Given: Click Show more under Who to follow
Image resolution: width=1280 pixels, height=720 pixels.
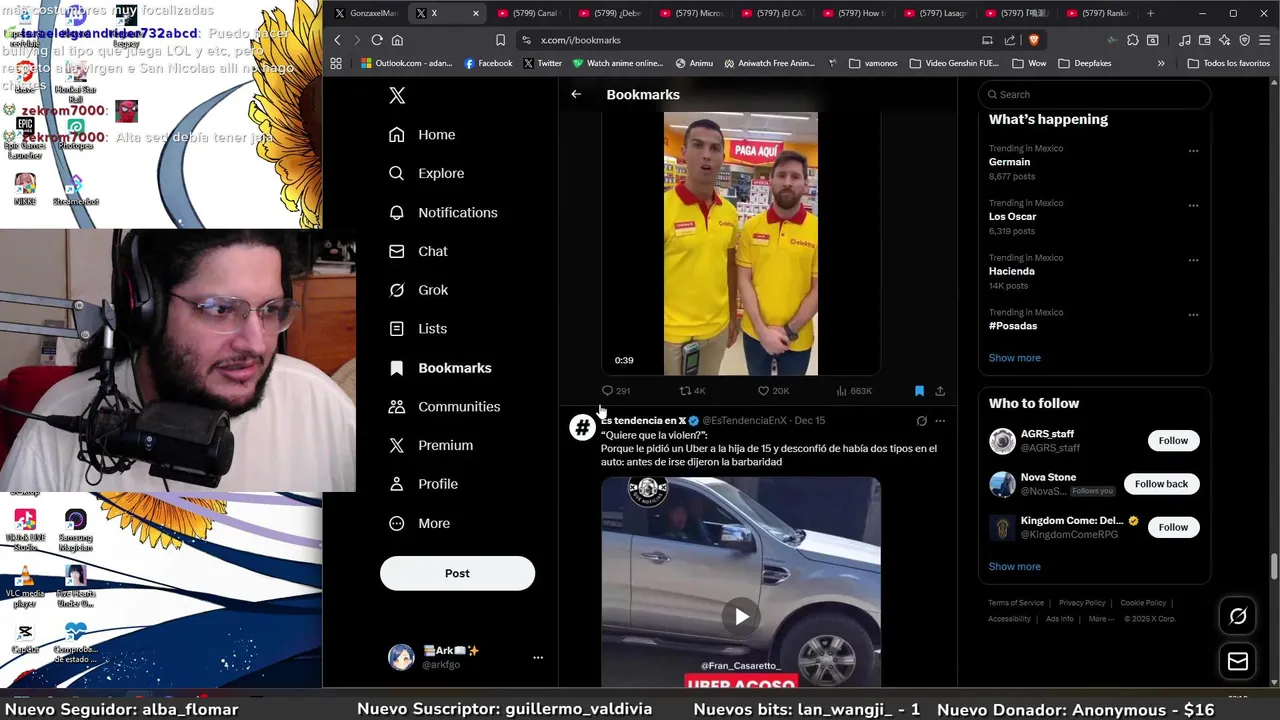Looking at the screenshot, I should (x=1014, y=566).
